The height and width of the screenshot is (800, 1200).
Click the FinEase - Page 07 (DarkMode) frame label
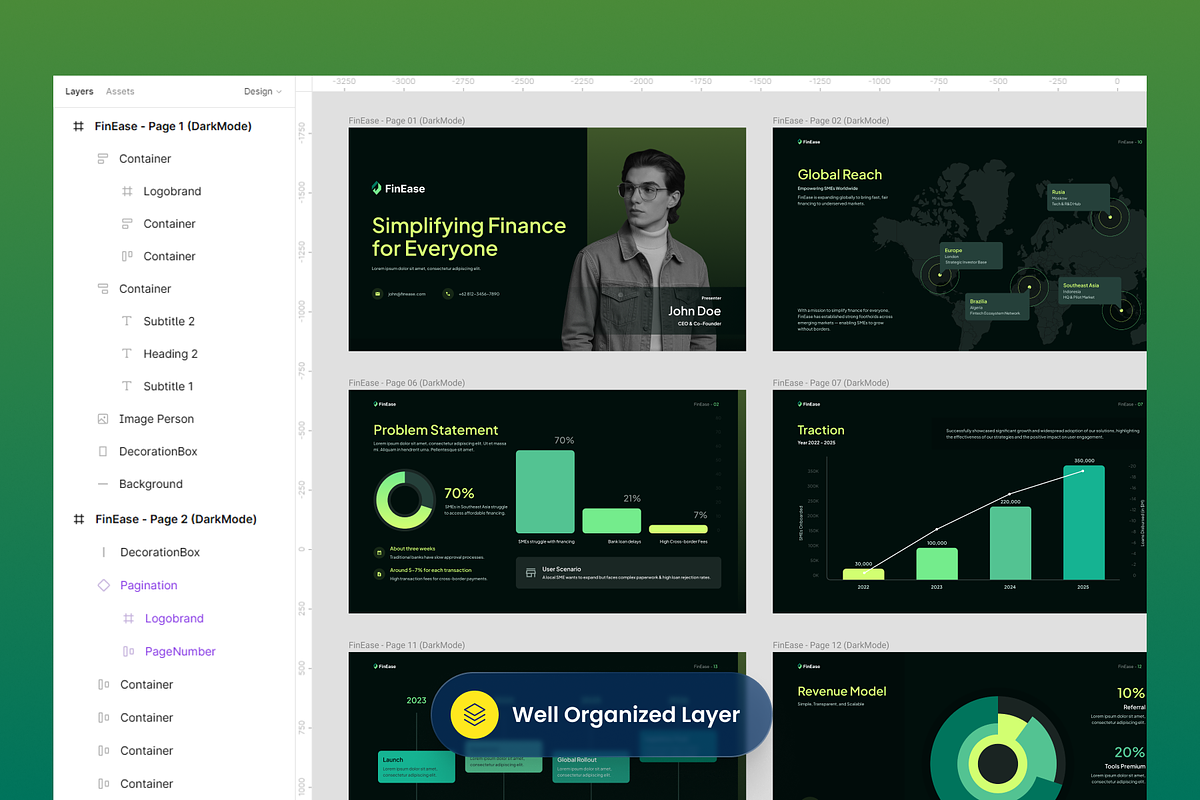point(831,383)
